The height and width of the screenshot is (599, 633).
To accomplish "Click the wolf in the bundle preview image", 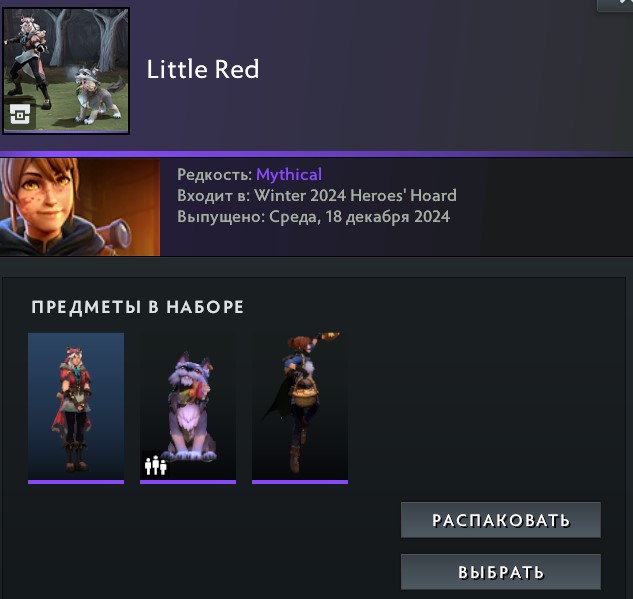I will 99,96.
